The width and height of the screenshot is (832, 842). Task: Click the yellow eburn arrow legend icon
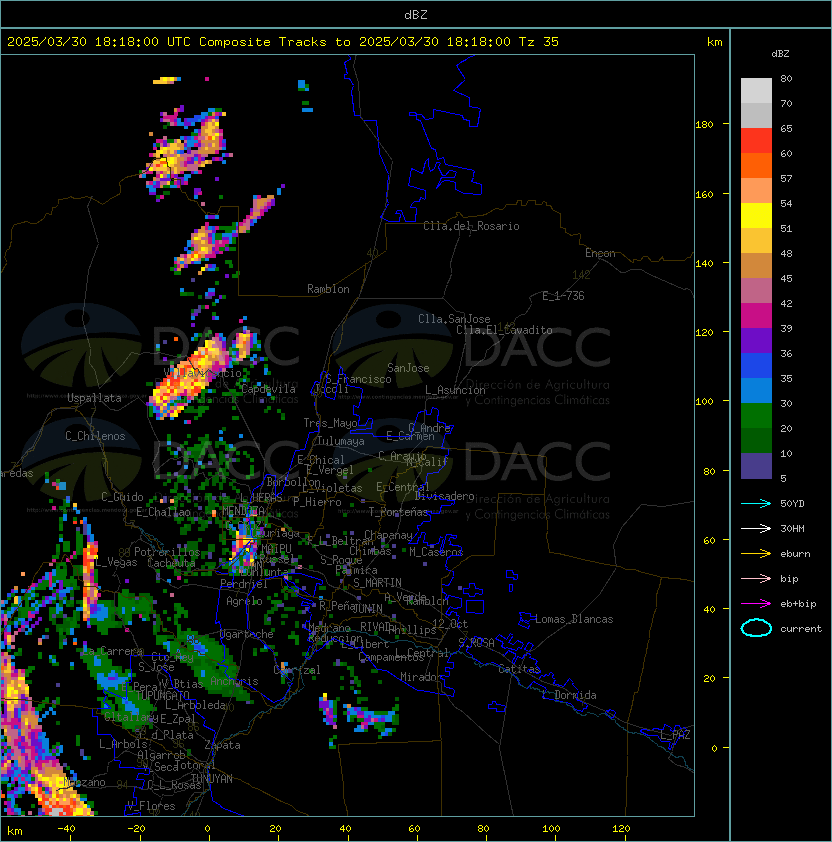click(756, 554)
